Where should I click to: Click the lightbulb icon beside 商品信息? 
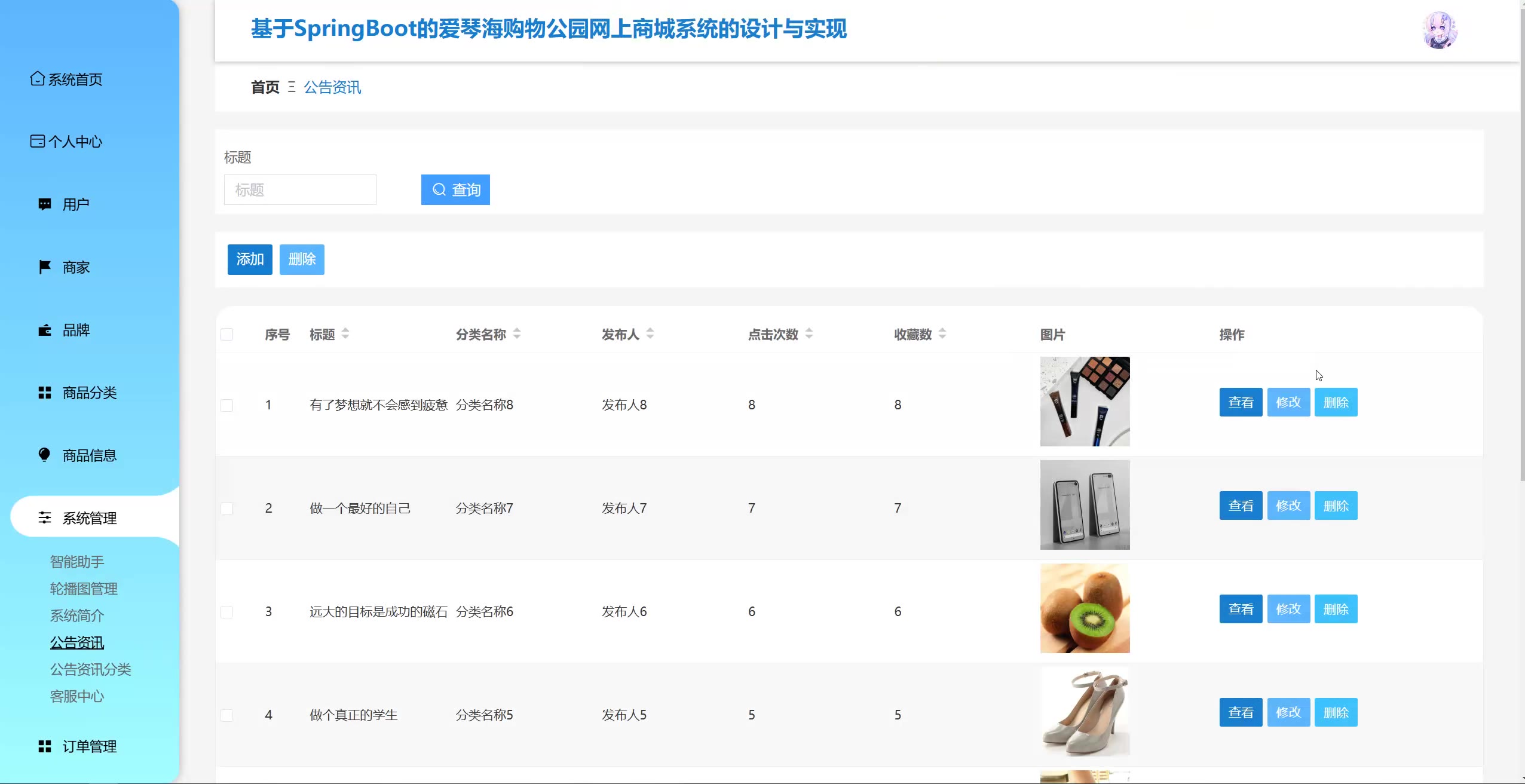[x=45, y=455]
